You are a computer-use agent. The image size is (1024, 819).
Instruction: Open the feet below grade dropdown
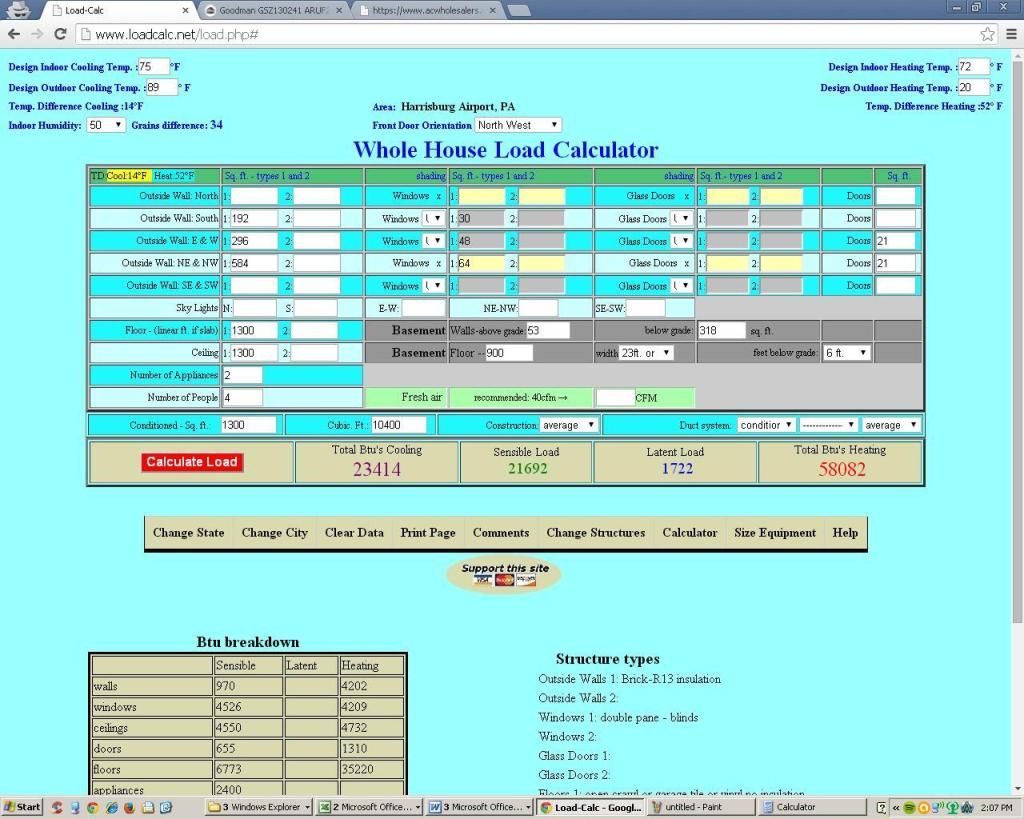pyautogui.click(x=846, y=353)
